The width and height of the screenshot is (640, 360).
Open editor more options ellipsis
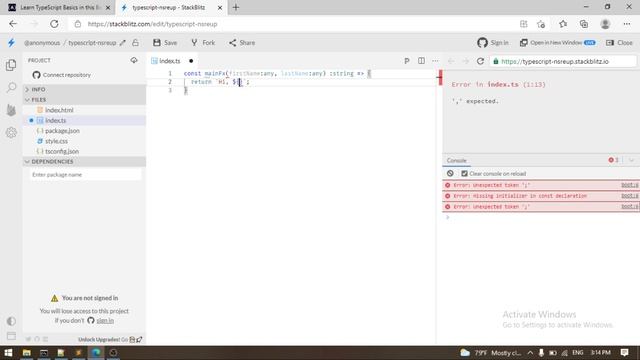[435, 61]
